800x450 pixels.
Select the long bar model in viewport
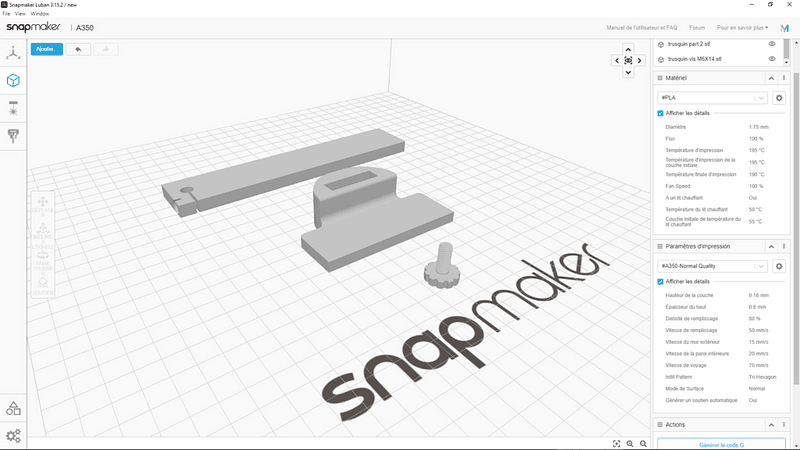click(x=286, y=168)
